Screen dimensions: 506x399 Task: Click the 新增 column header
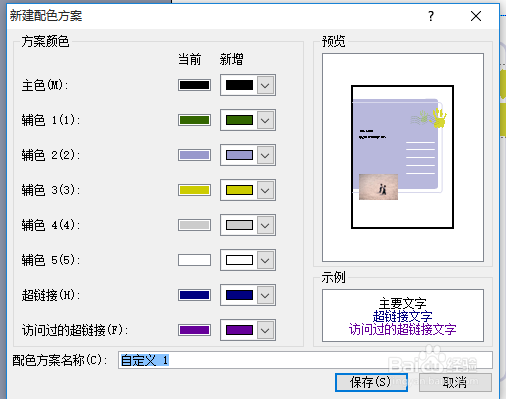coord(231,59)
